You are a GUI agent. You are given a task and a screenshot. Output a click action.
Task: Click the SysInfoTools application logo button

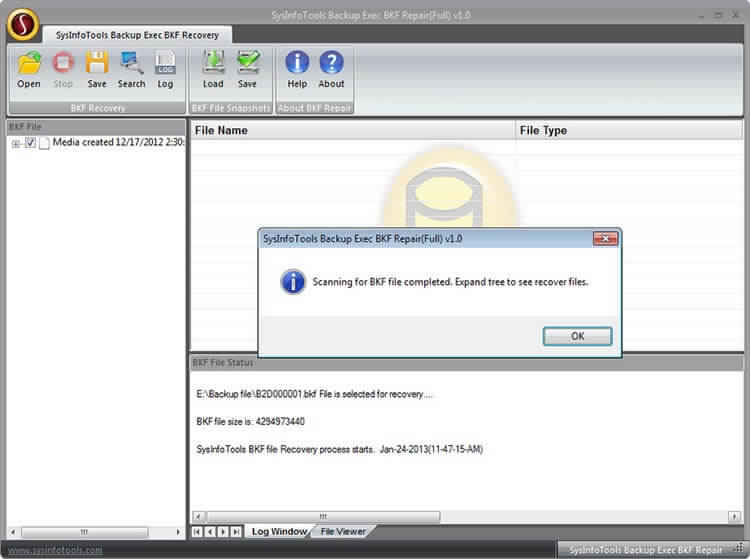23,24
